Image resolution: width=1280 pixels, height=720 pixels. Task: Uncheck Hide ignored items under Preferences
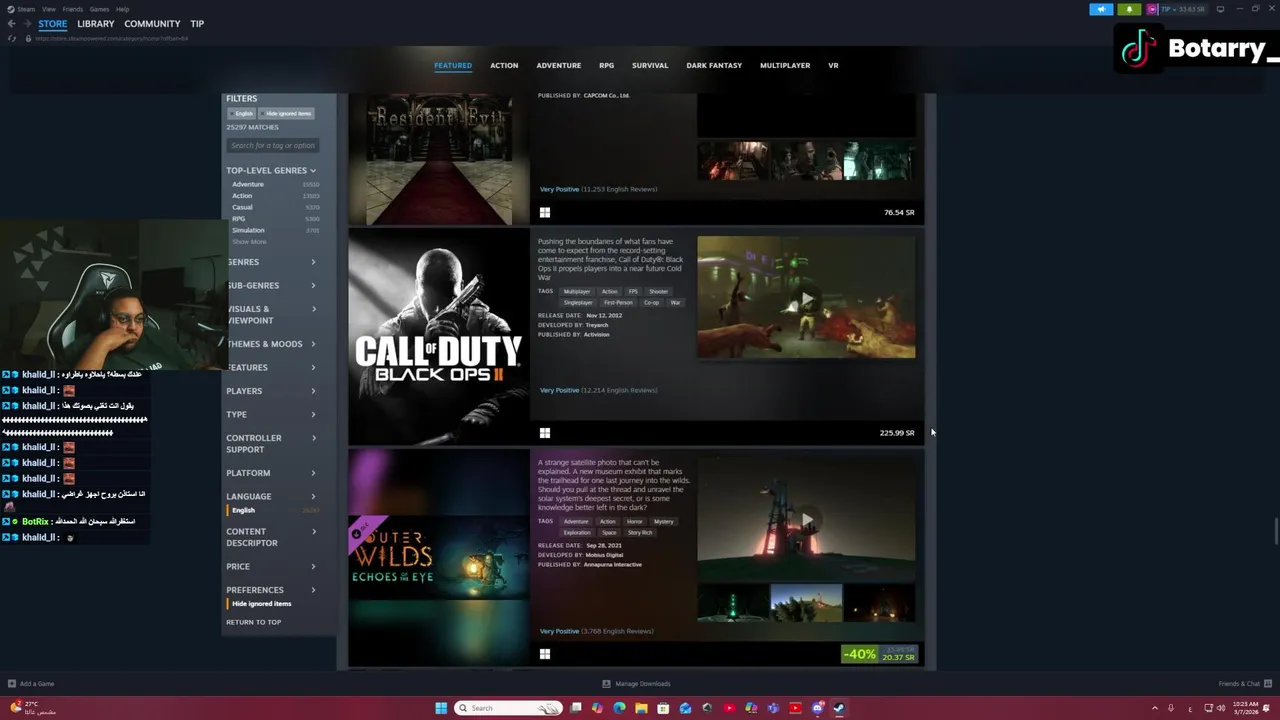pyautogui.click(x=261, y=604)
